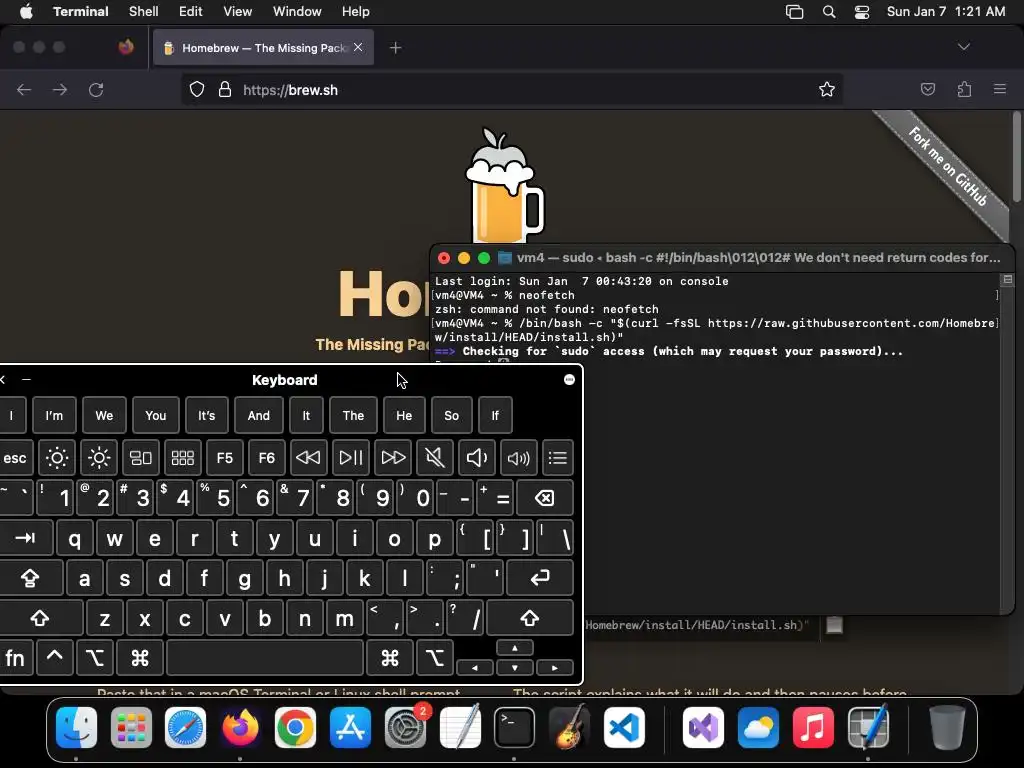Viewport: 1024px width, 768px height.
Task: Open Finder from the Dock
Action: [x=76, y=728]
